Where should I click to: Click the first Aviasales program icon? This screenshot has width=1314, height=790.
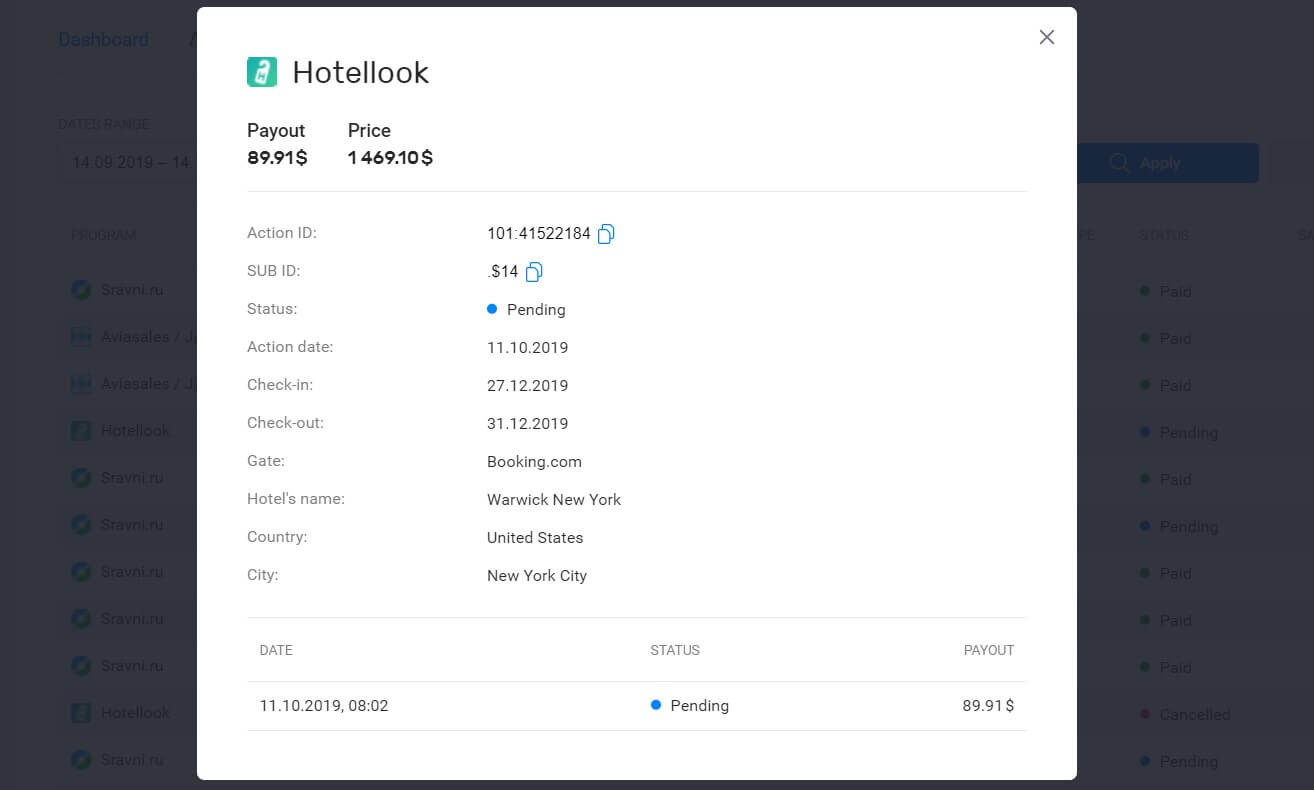[81, 336]
